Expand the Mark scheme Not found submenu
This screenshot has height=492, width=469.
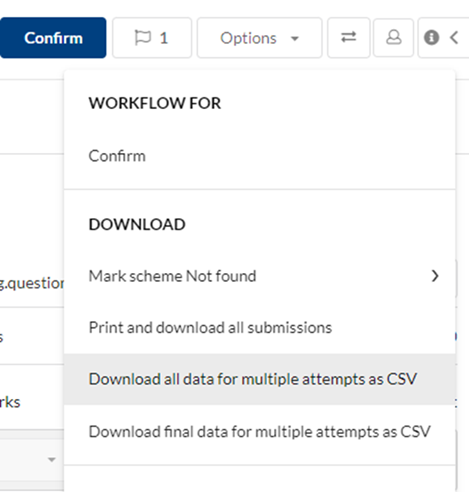point(260,276)
